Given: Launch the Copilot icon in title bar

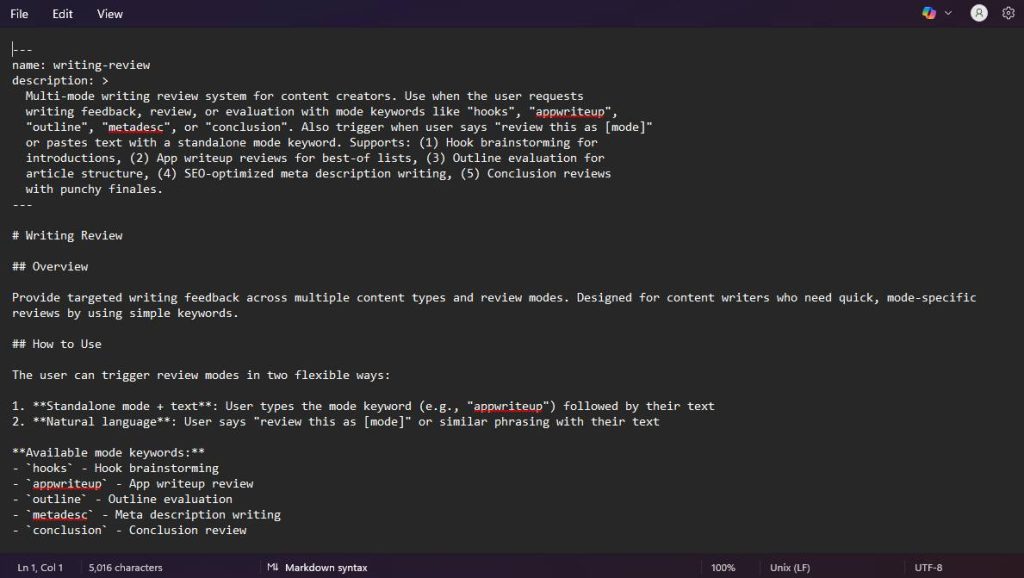Looking at the screenshot, I should click(x=929, y=13).
